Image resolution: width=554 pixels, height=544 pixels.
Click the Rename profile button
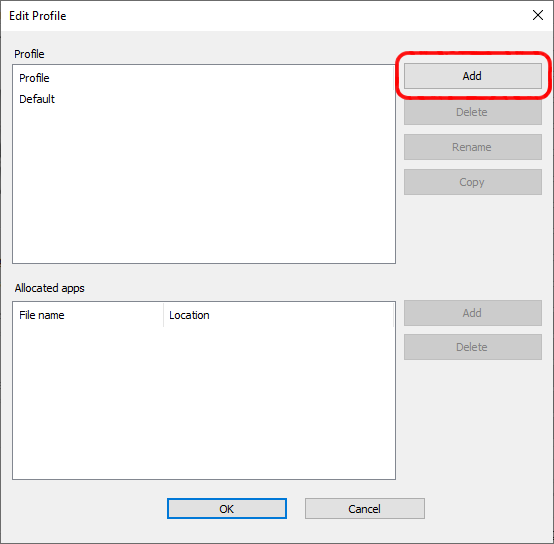472,147
